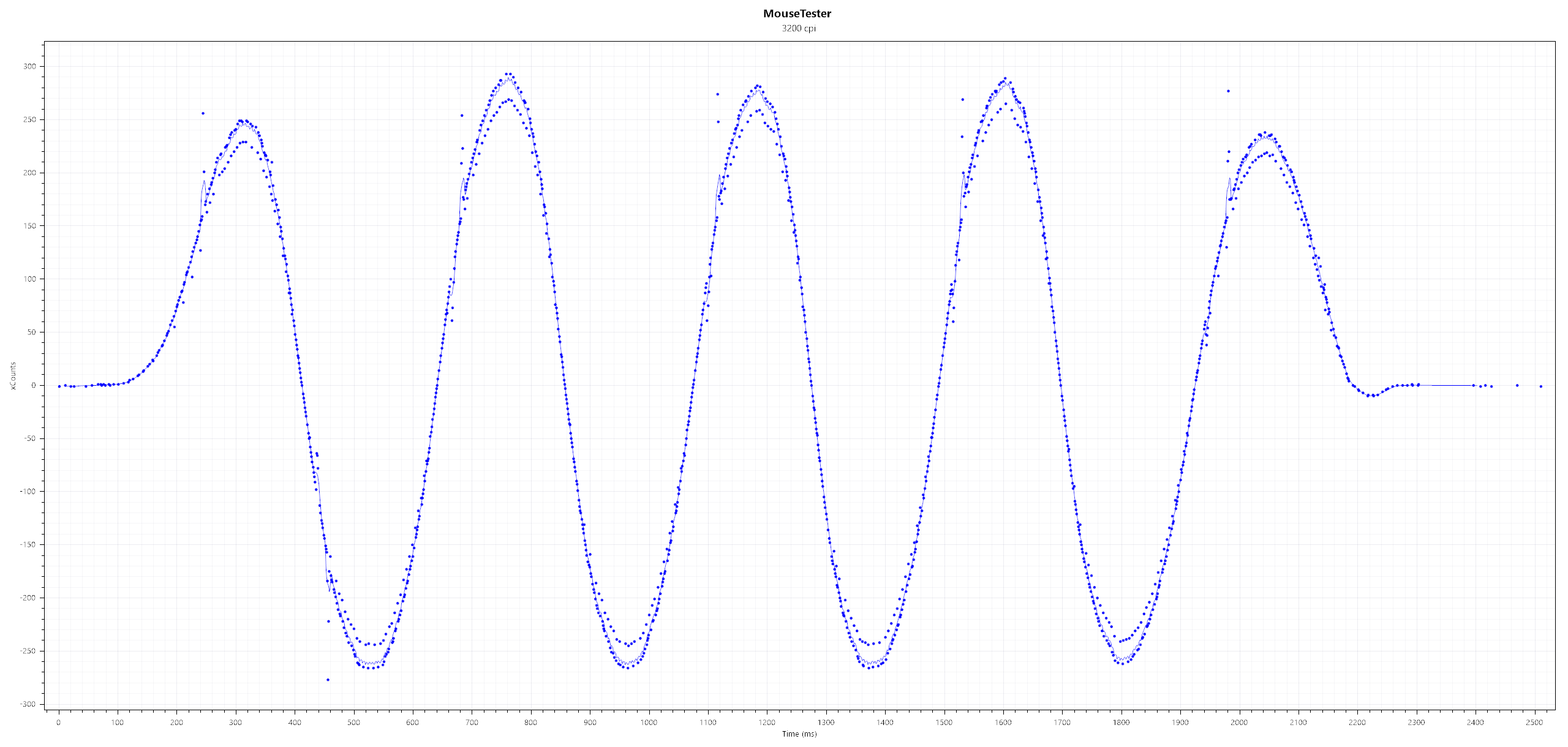Select the outlier point at 277 near 1980 ms
The image size is (1568, 747).
tap(1228, 91)
